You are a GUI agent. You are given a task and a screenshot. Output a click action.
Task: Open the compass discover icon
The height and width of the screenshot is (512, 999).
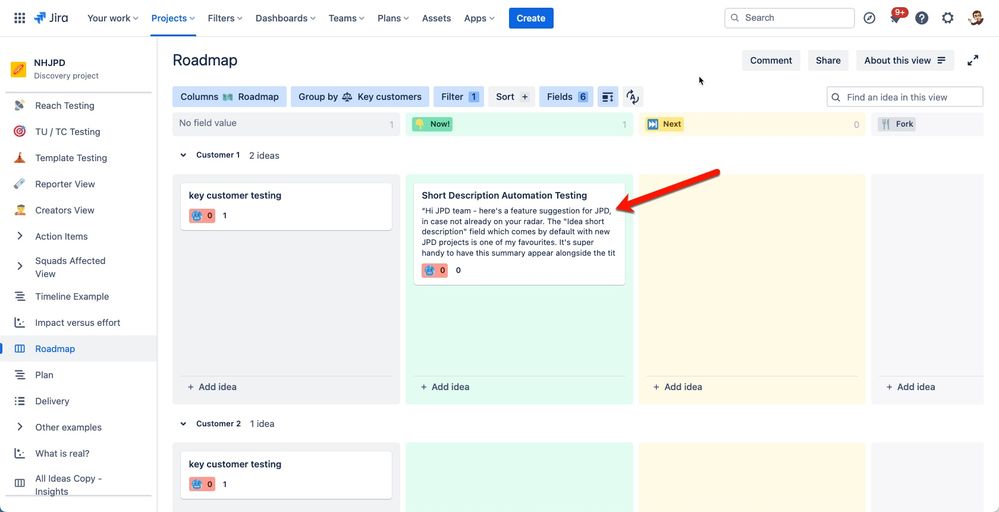pyautogui.click(x=869, y=18)
